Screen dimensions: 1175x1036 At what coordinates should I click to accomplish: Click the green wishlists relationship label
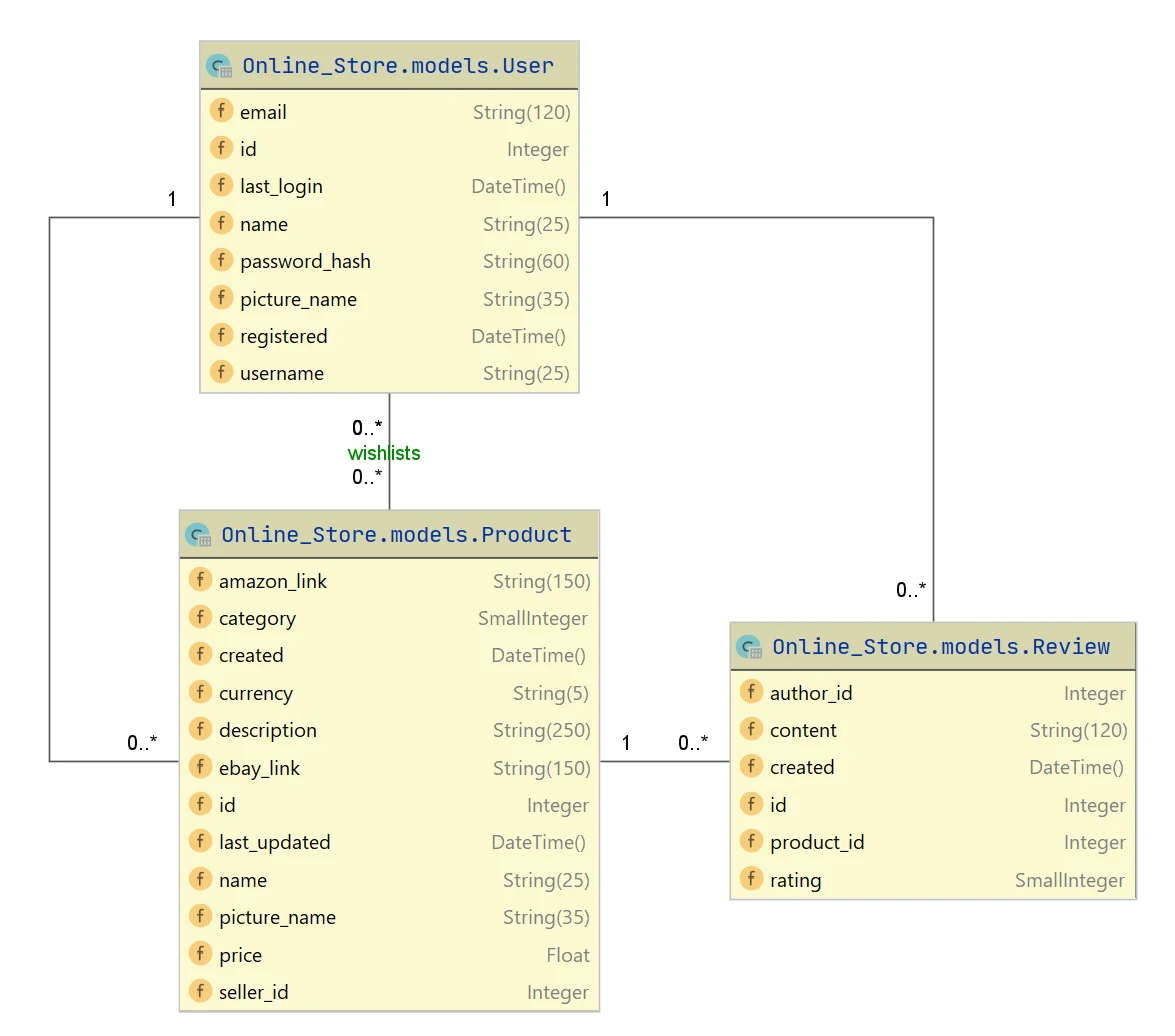[x=384, y=453]
